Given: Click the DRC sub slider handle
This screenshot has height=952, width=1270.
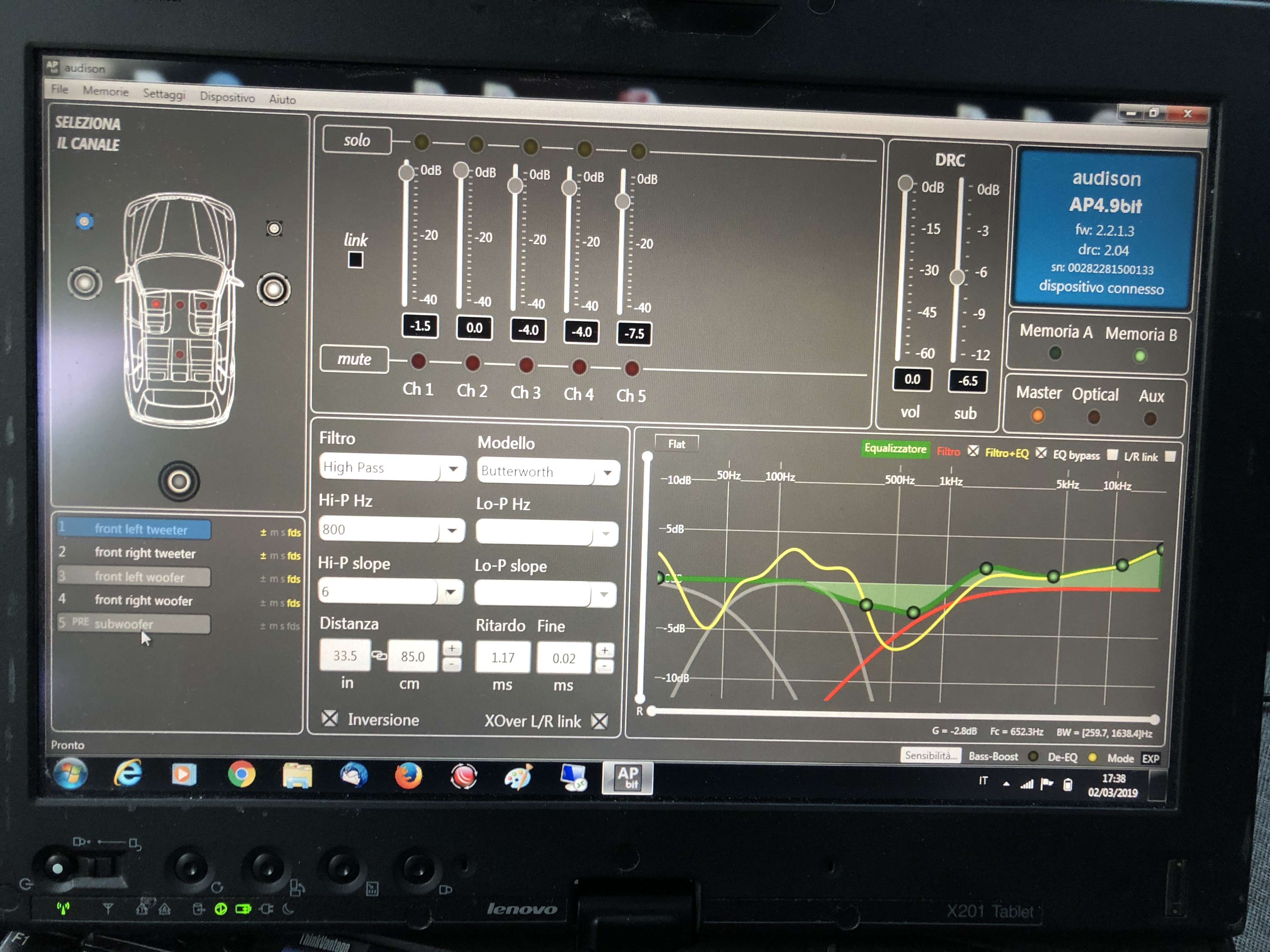Looking at the screenshot, I should pos(957,277).
